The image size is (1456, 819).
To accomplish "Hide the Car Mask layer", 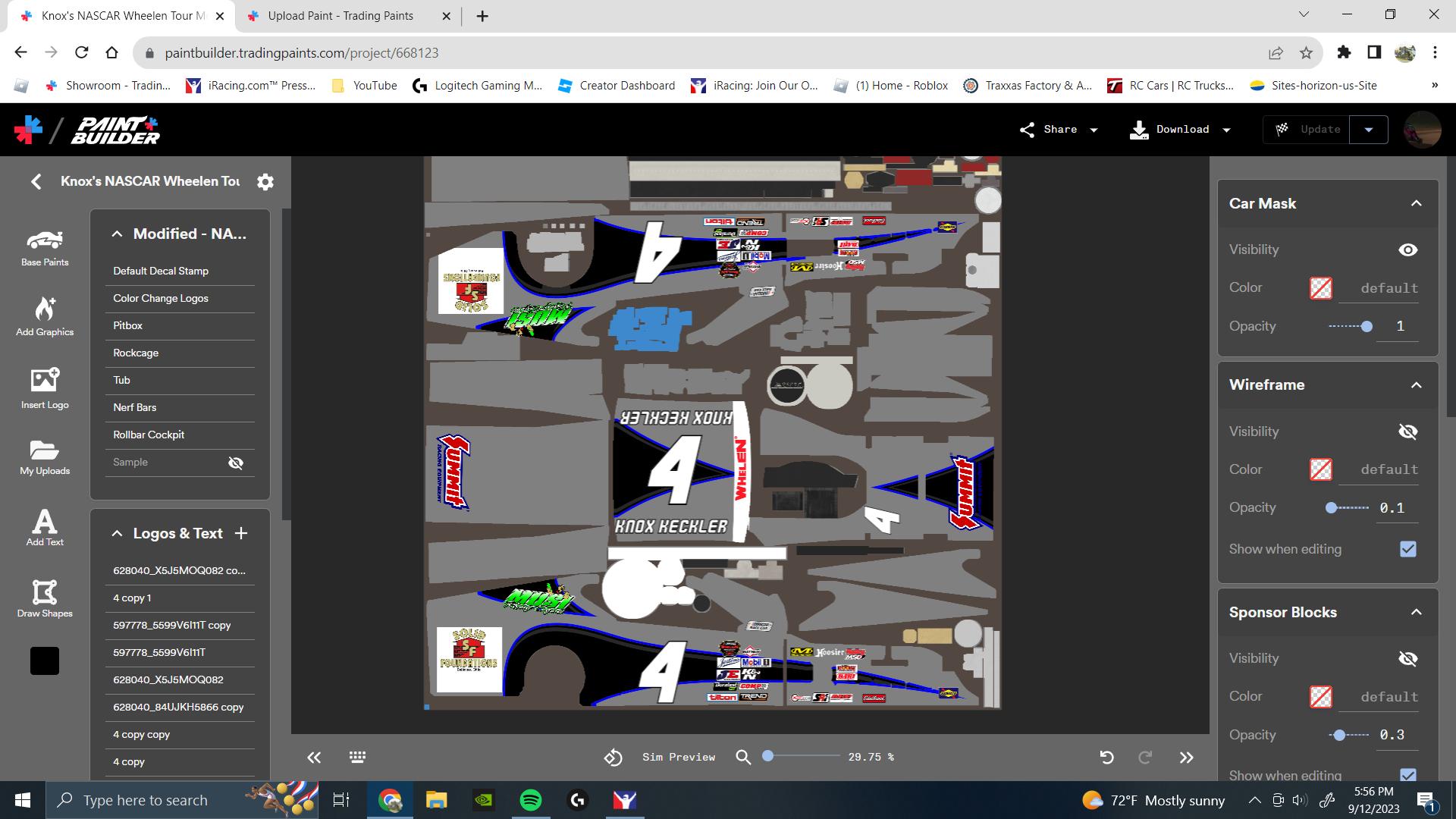I will [1407, 249].
